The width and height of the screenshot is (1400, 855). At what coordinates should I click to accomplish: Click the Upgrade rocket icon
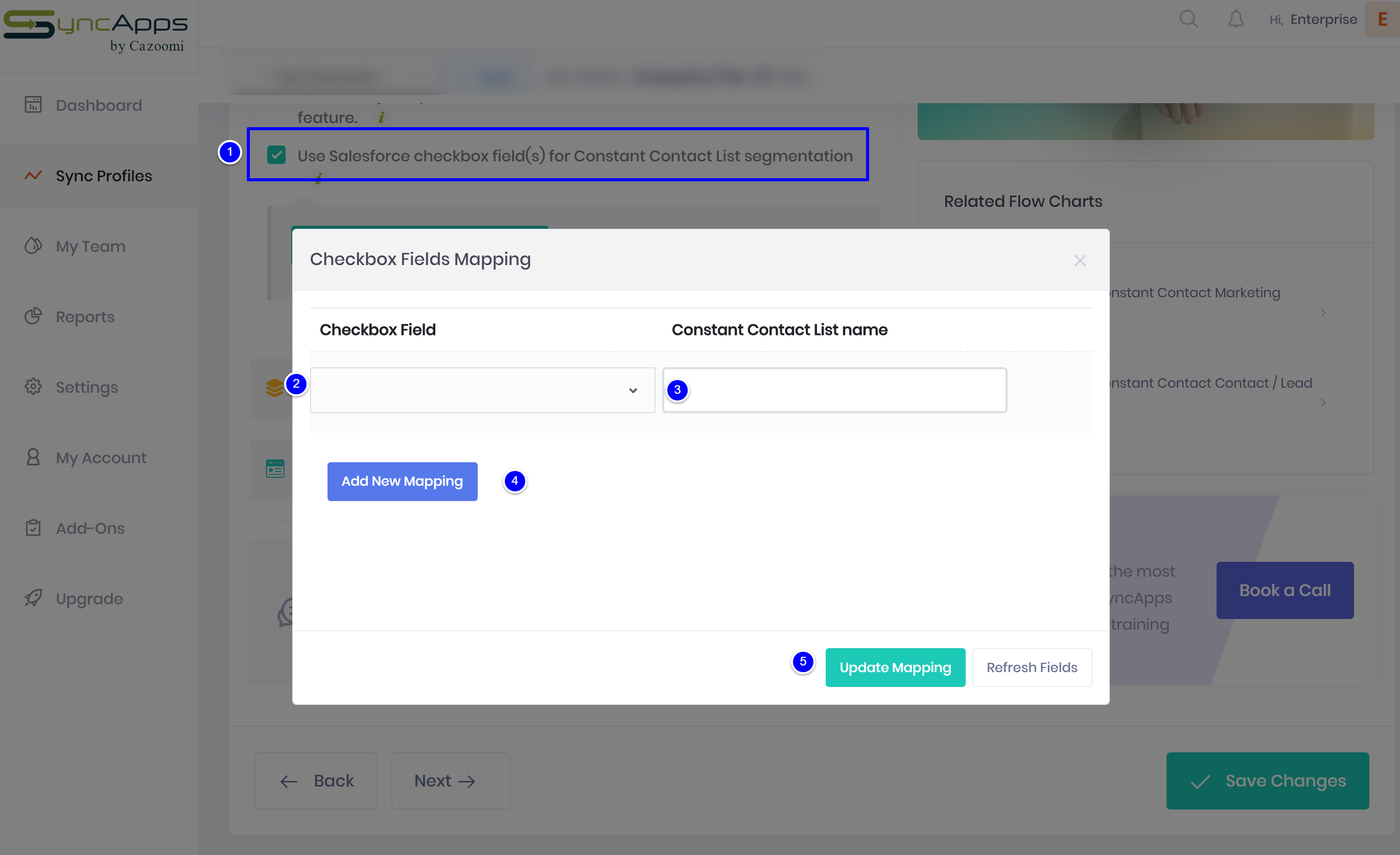pos(33,598)
